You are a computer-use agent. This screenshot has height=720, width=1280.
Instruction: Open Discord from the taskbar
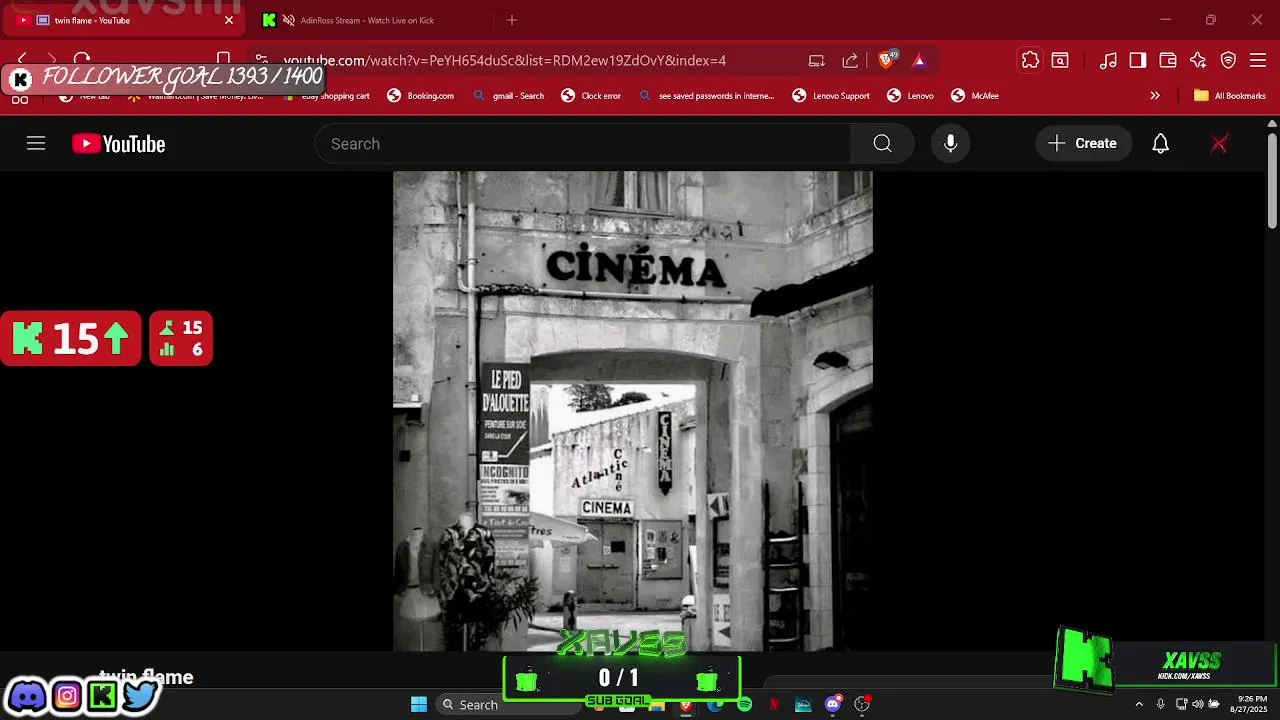point(833,705)
